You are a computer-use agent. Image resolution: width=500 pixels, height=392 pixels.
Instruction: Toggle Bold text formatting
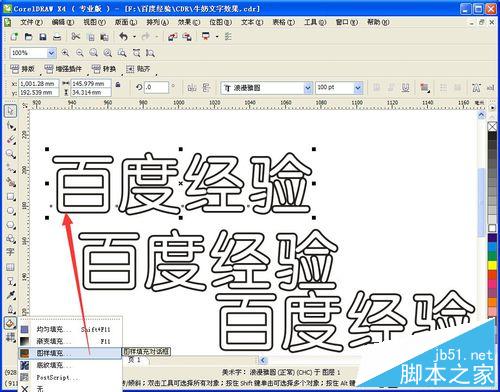(377, 88)
